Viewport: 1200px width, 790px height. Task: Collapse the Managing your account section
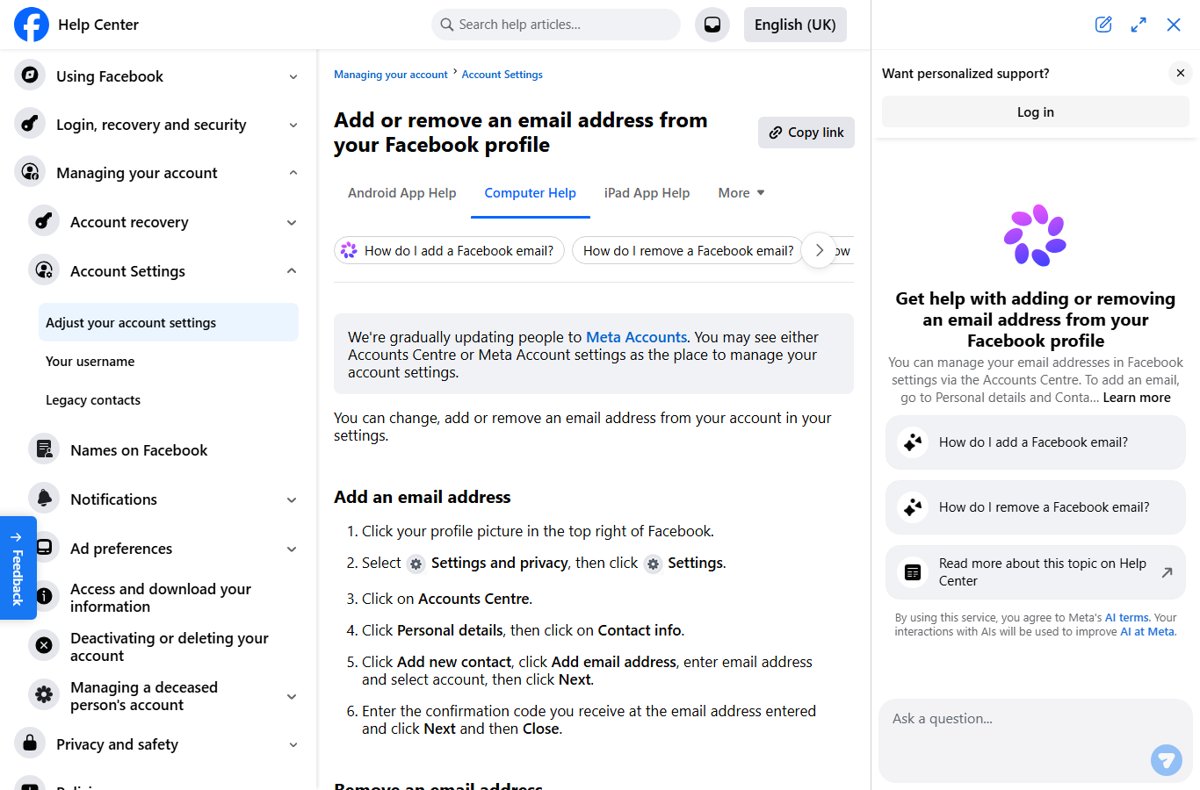293,173
